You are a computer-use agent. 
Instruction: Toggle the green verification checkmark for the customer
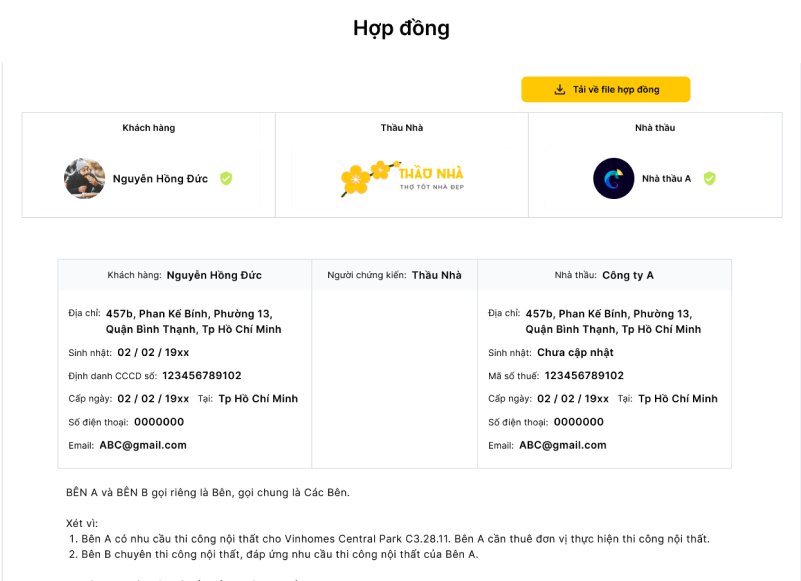tap(225, 179)
